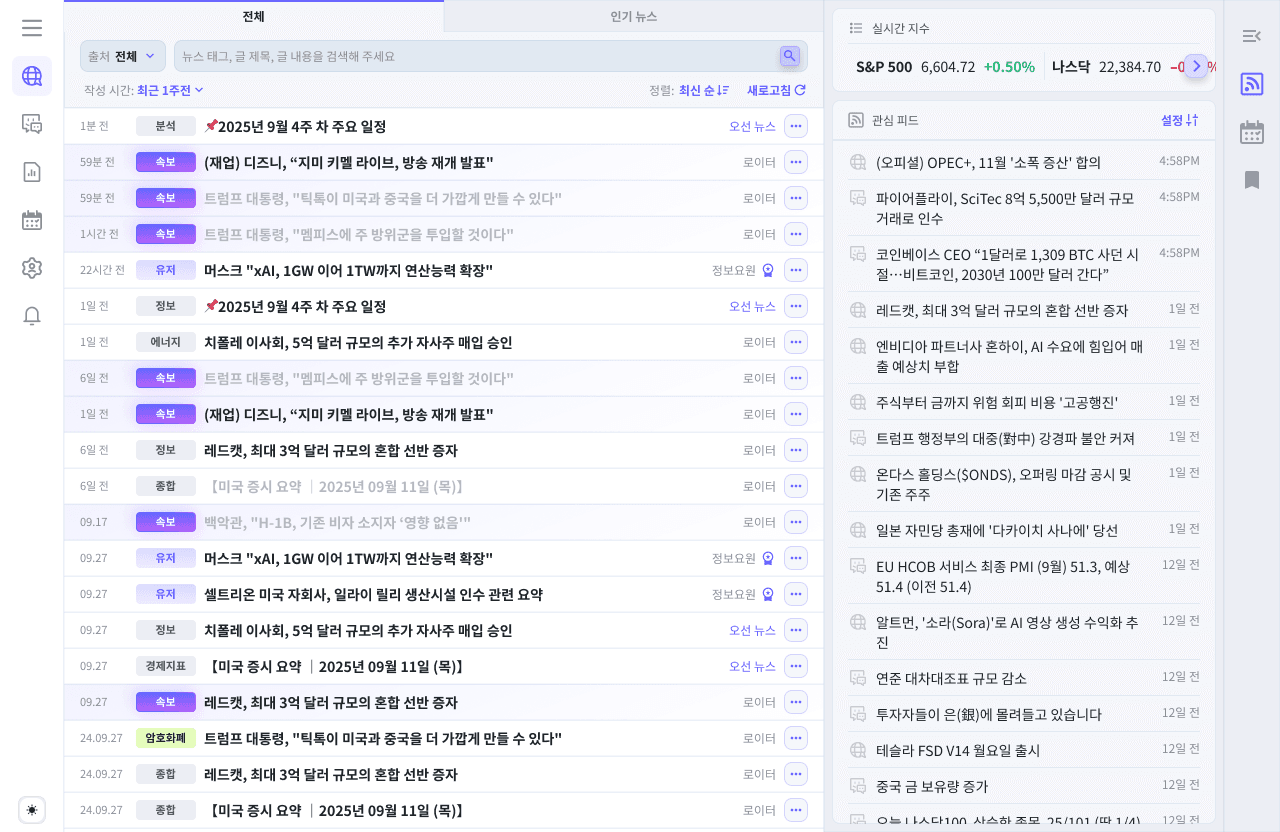Select the RSS feed icon in right rail
The width and height of the screenshot is (1280, 832).
[x=1252, y=84]
